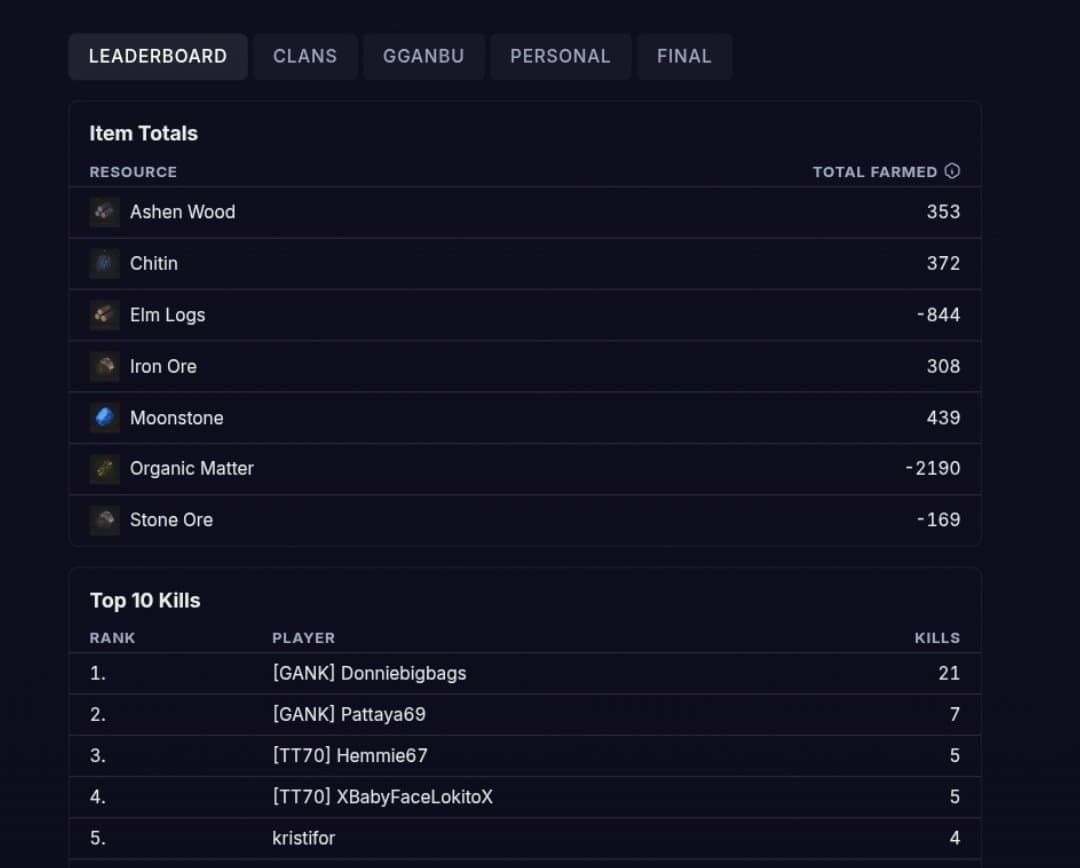Image resolution: width=1080 pixels, height=868 pixels.
Task: Click the Organic Matter resource icon
Action: (104, 468)
